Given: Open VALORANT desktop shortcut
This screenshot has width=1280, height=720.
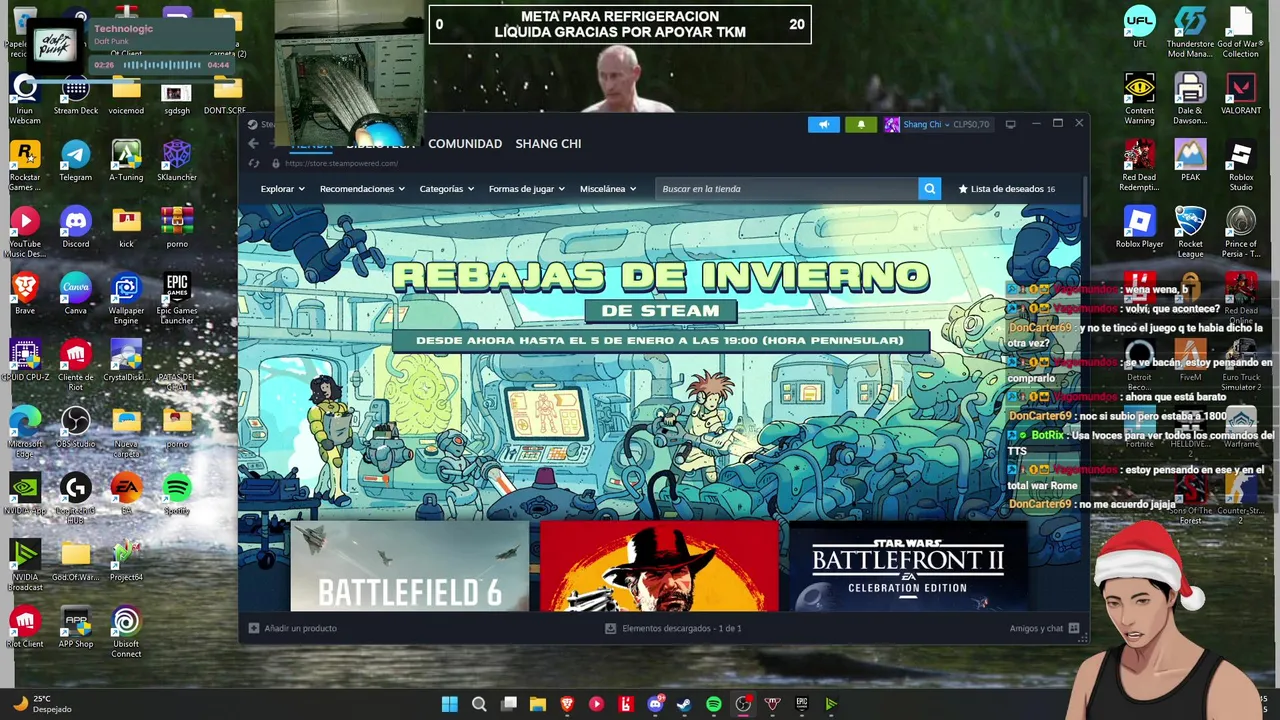Looking at the screenshot, I should pos(1241,94).
